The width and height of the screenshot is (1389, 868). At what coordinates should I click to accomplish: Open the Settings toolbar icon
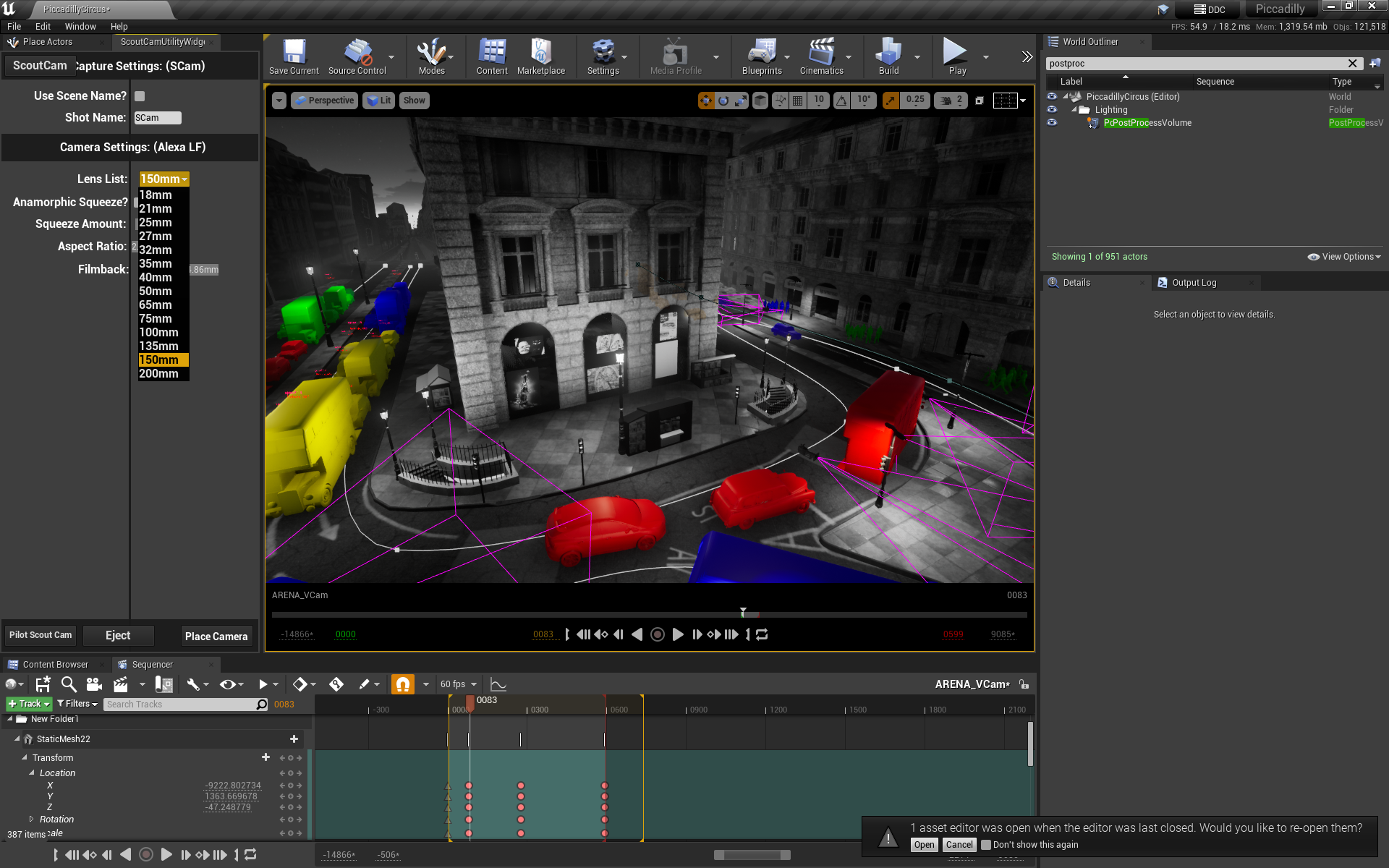pos(603,56)
